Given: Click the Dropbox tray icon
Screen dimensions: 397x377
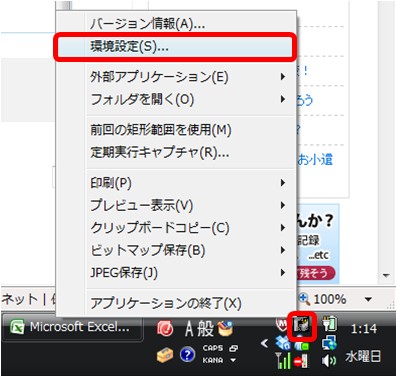Looking at the screenshot, I should [283, 343].
